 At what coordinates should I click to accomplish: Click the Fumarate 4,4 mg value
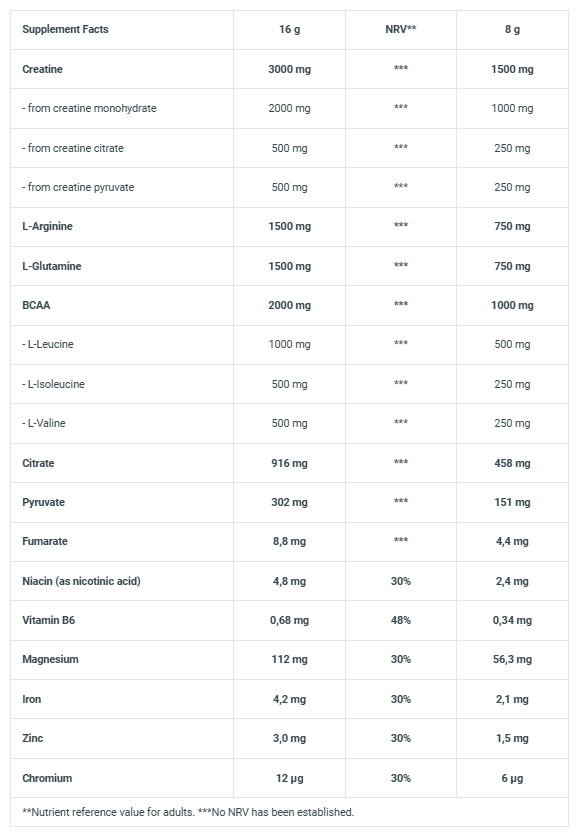coord(512,541)
